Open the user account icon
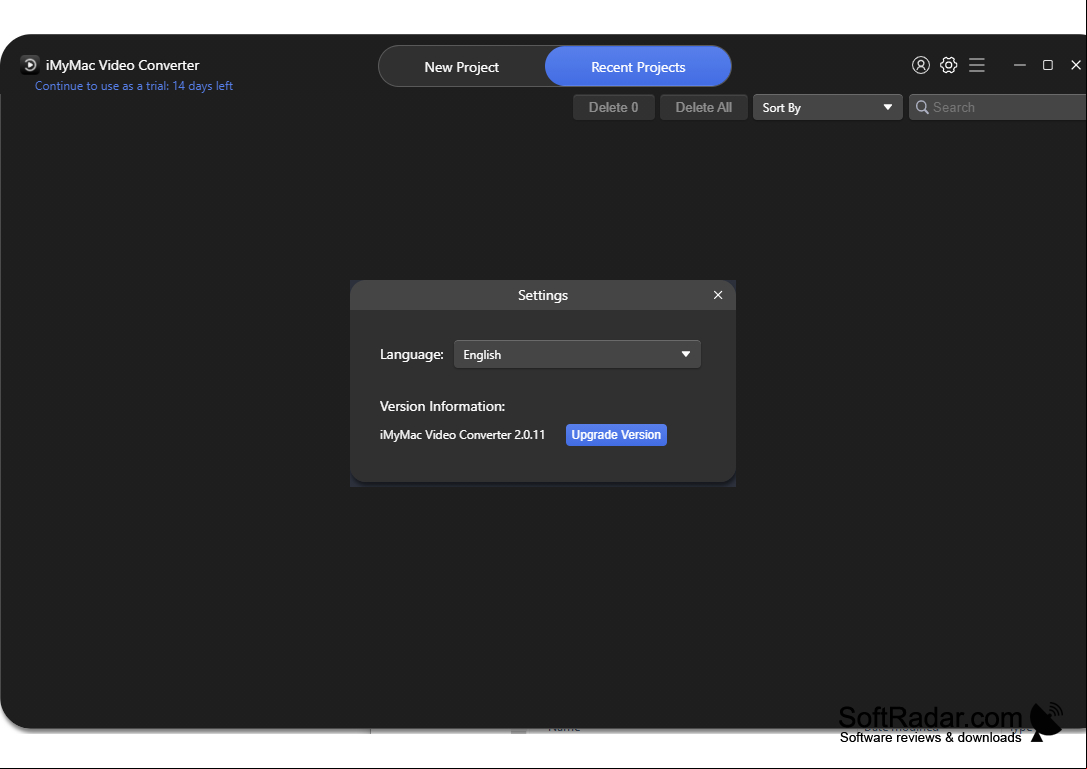This screenshot has height=769, width=1087. 920,65
